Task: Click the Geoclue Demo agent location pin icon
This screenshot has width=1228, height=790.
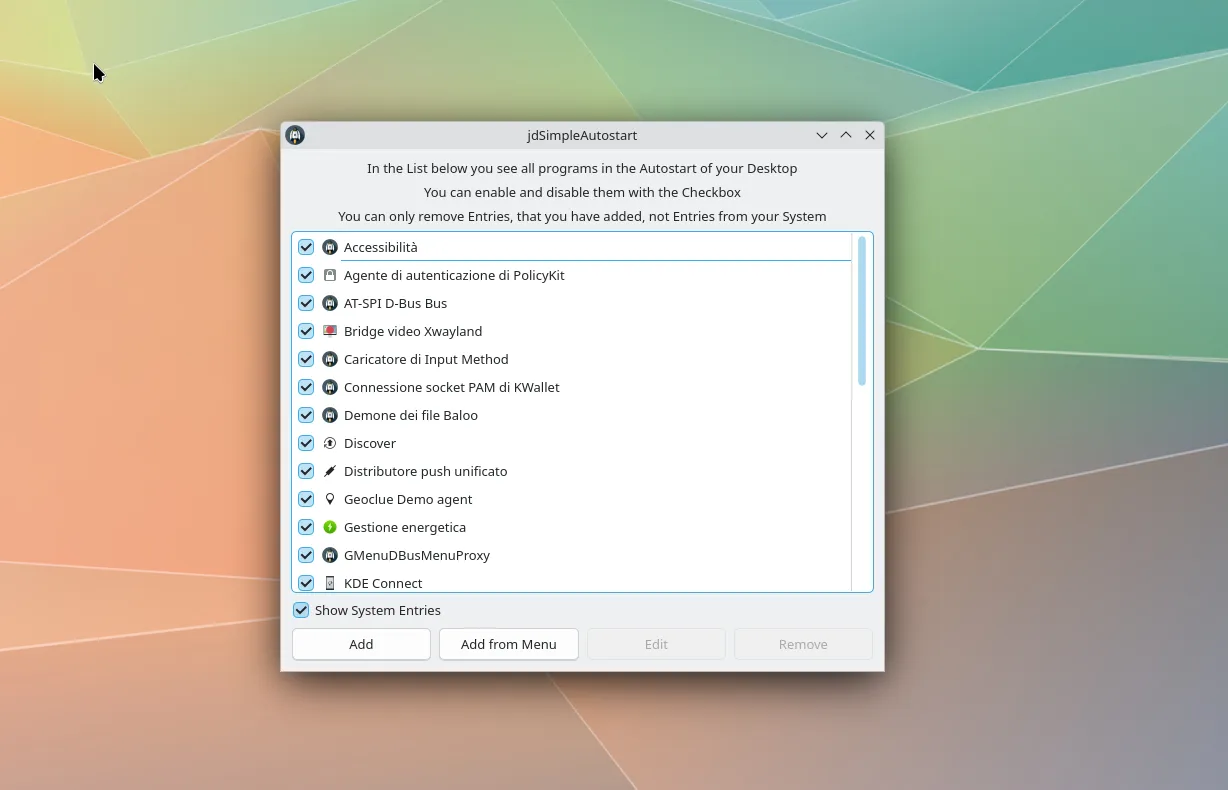Action: 330,499
